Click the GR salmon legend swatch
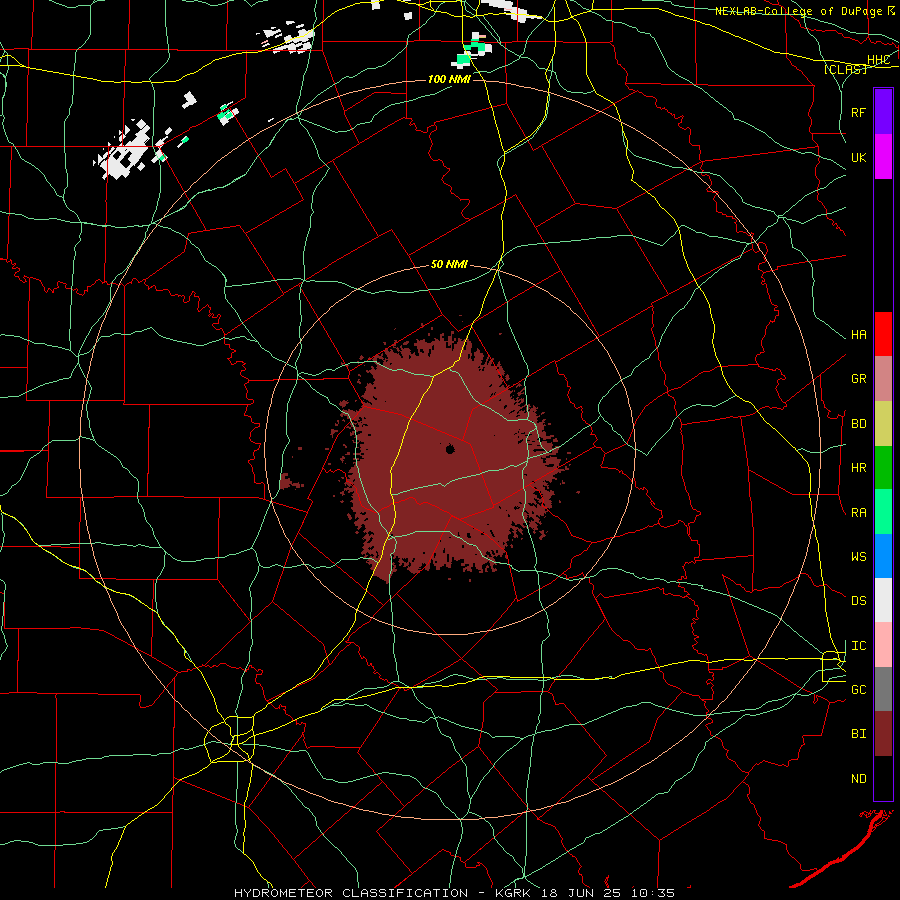Screen dimensions: 900x900 tap(883, 379)
